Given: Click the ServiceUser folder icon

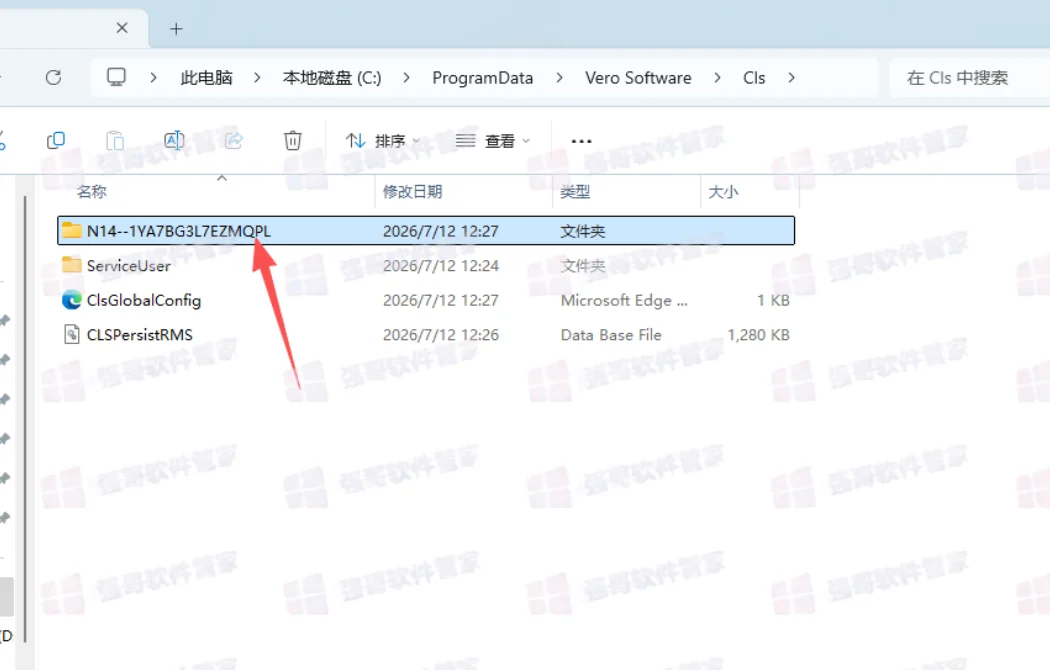Looking at the screenshot, I should 72,265.
